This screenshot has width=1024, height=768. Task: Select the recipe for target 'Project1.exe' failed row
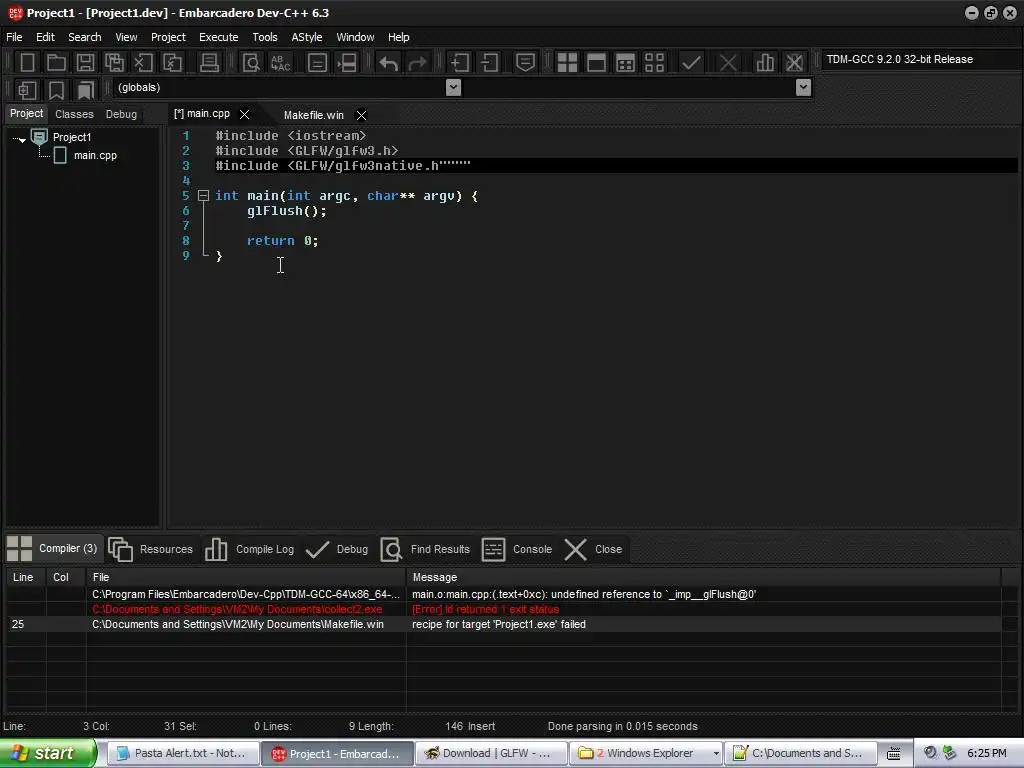point(504,624)
